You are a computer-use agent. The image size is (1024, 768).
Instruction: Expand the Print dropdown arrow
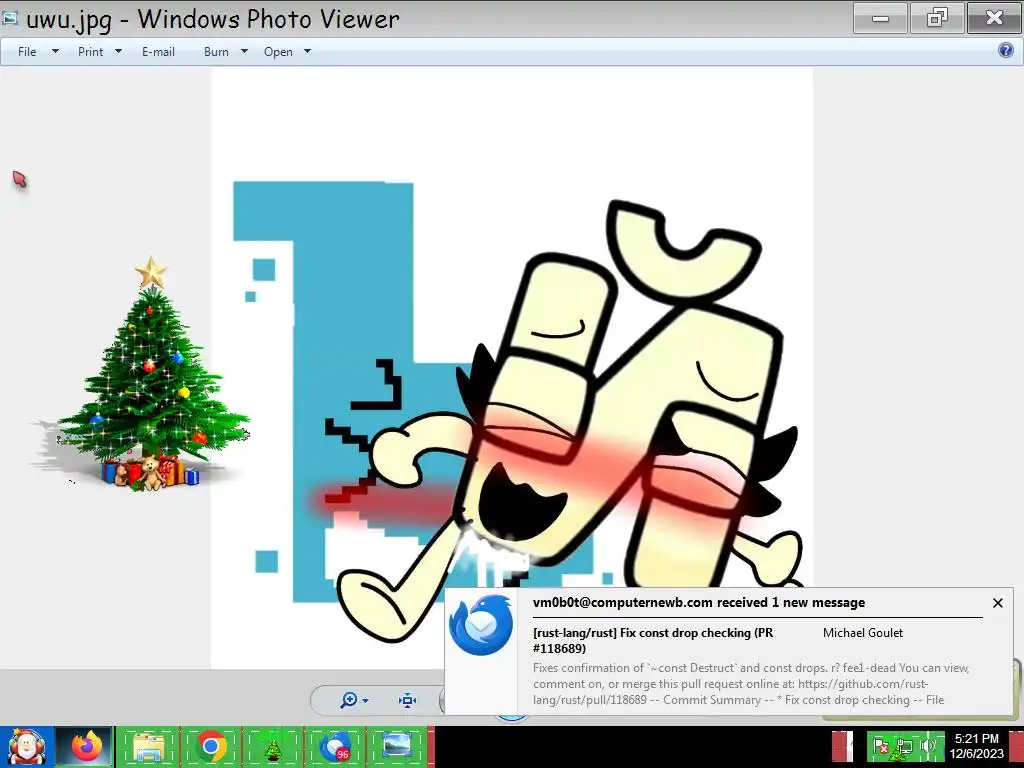(118, 51)
